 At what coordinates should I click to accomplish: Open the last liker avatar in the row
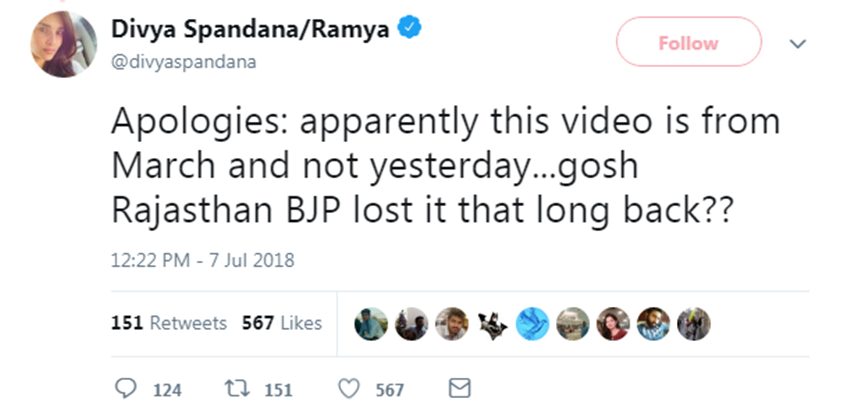pyautogui.click(x=694, y=322)
